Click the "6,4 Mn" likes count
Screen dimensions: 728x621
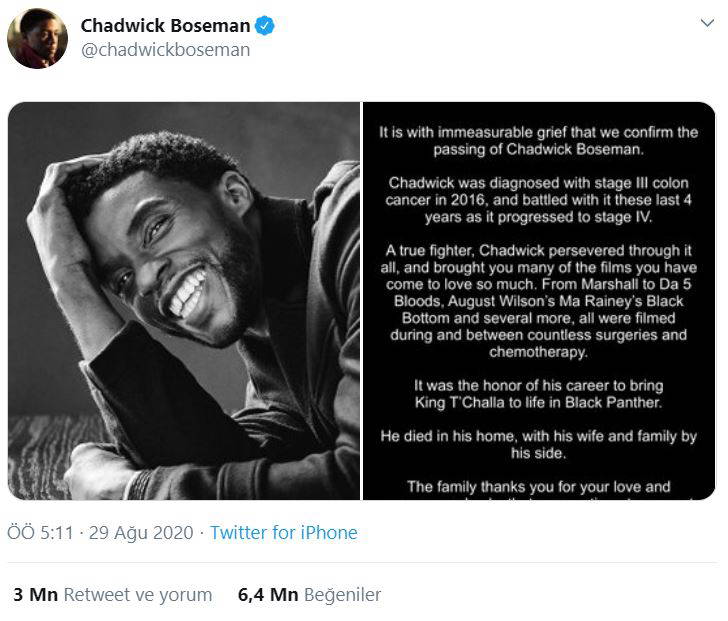267,594
